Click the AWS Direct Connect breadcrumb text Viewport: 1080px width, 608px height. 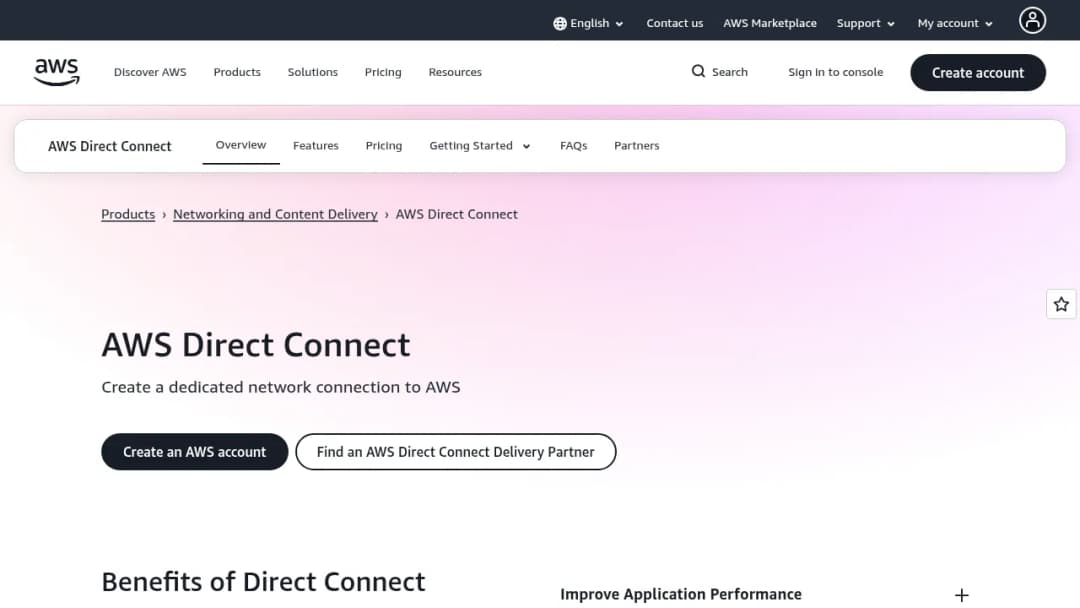click(x=456, y=214)
